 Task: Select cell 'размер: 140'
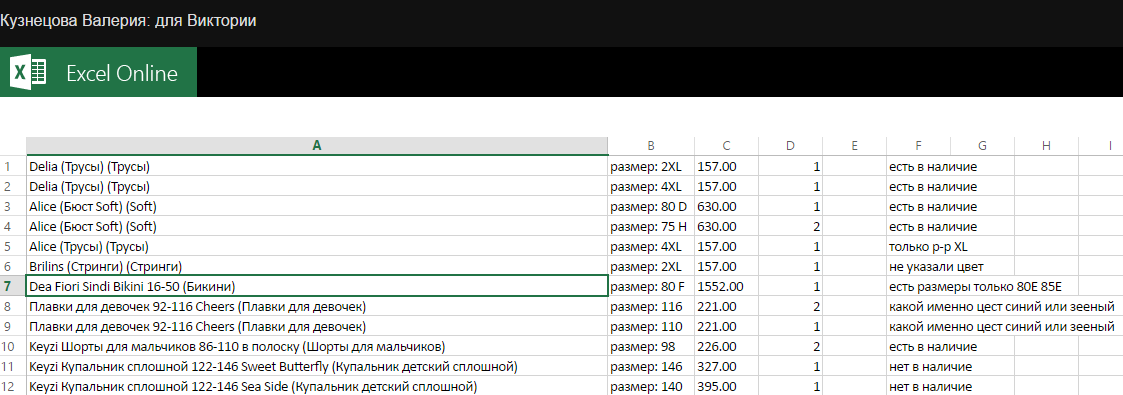pyautogui.click(x=651, y=387)
